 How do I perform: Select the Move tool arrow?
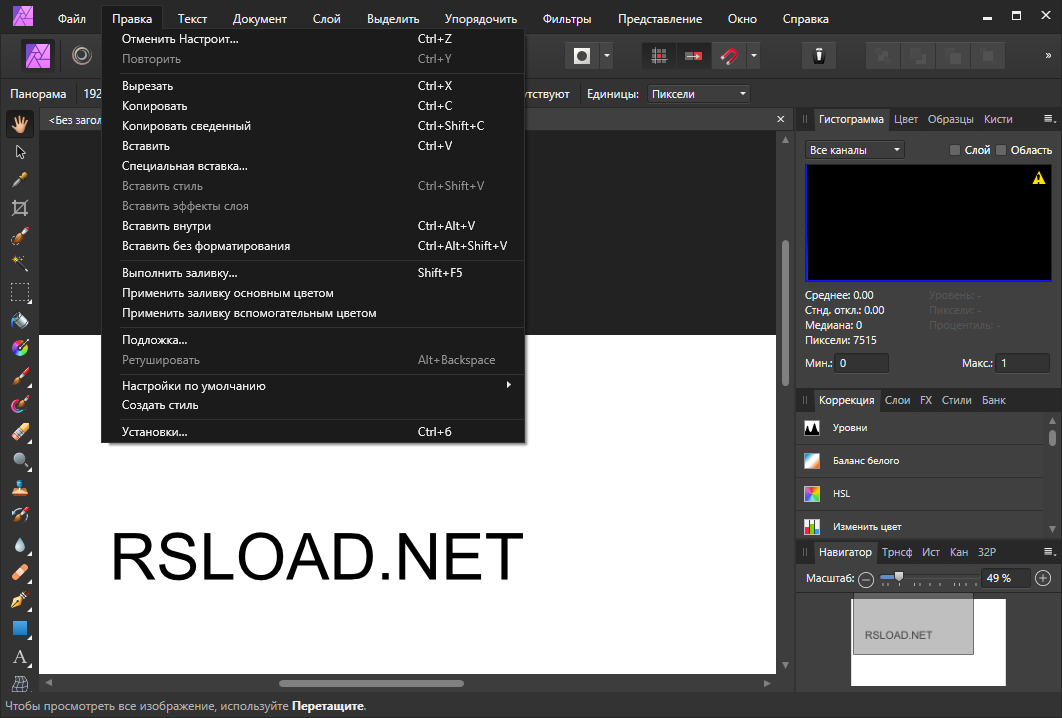[20, 152]
